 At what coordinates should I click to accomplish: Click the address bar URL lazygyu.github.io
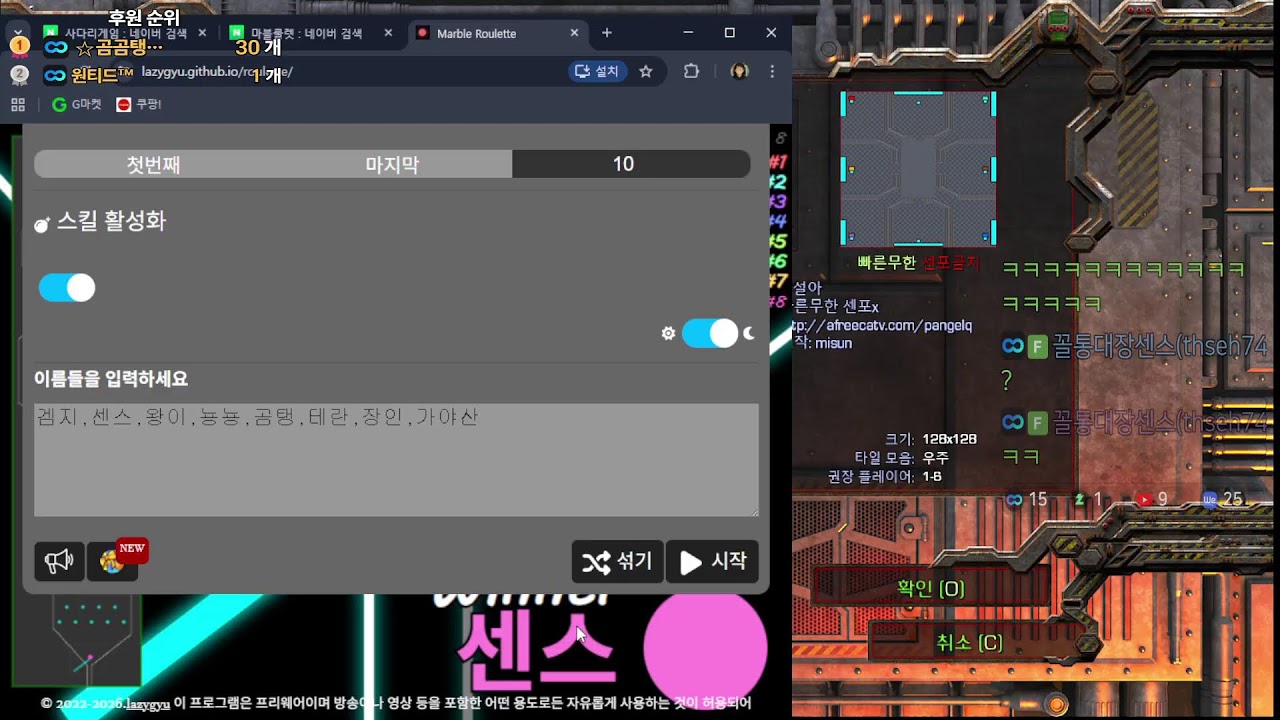[215, 72]
